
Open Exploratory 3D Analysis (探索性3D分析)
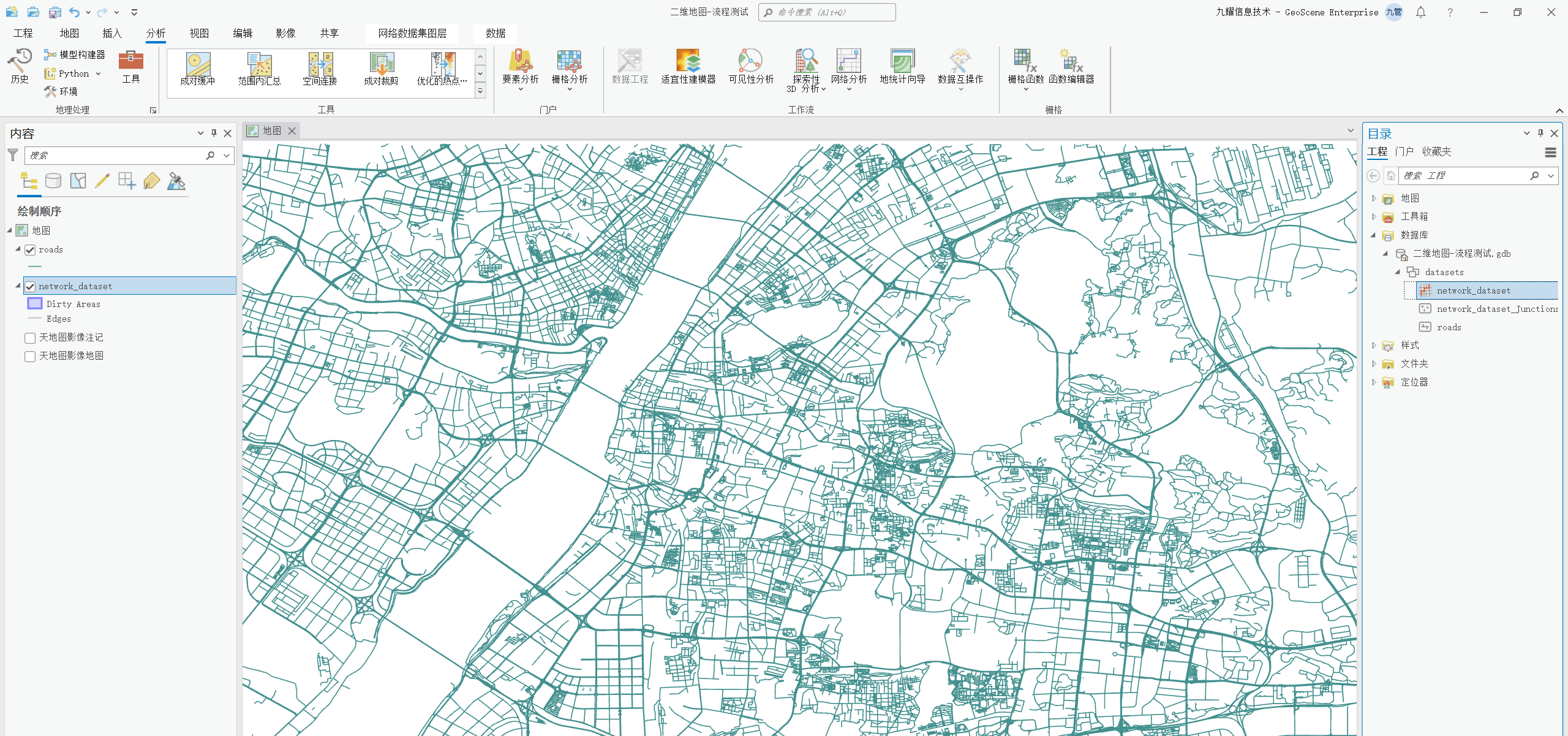806,70
